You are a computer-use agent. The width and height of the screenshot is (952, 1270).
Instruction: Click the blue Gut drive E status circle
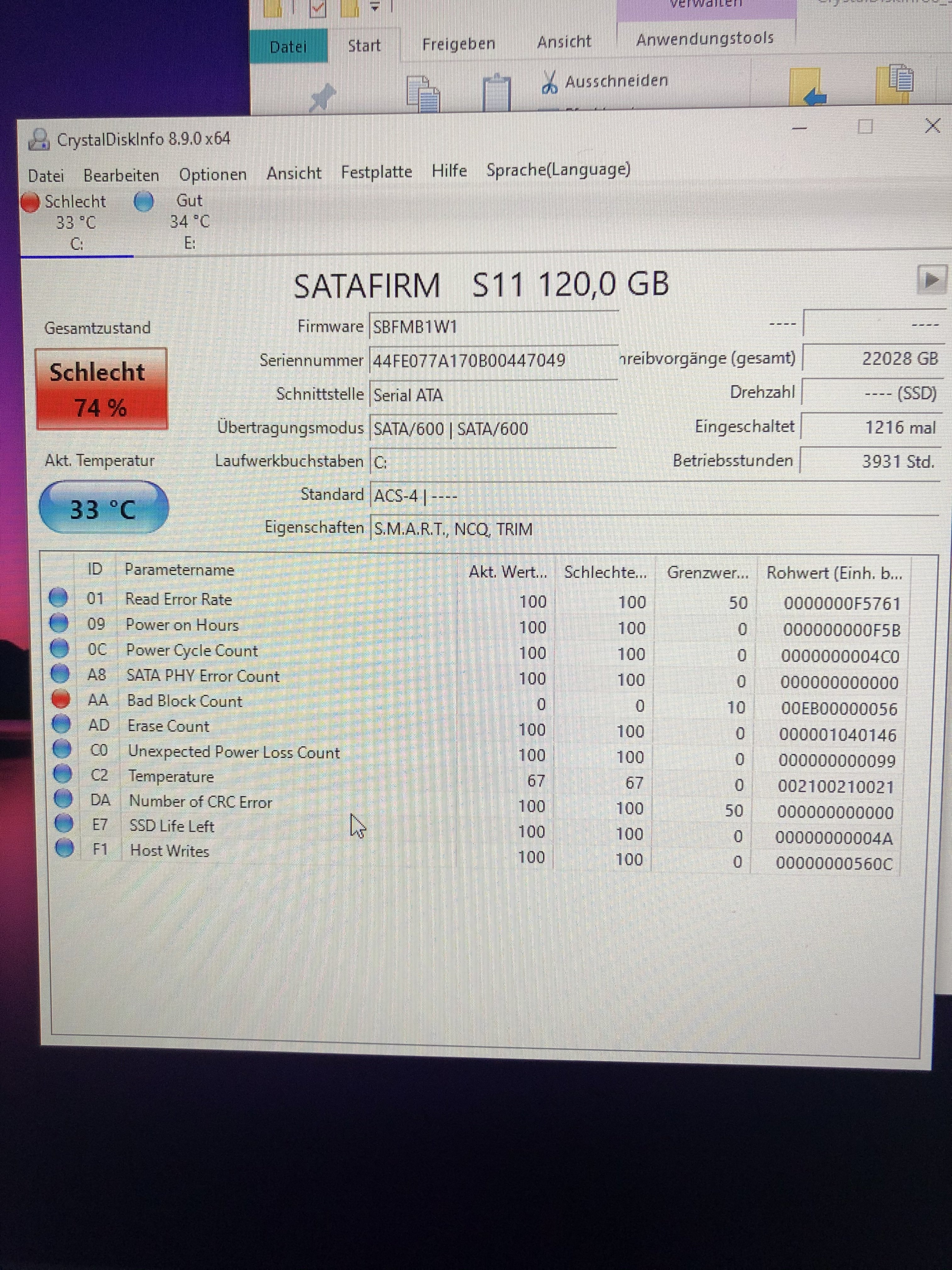[144, 202]
